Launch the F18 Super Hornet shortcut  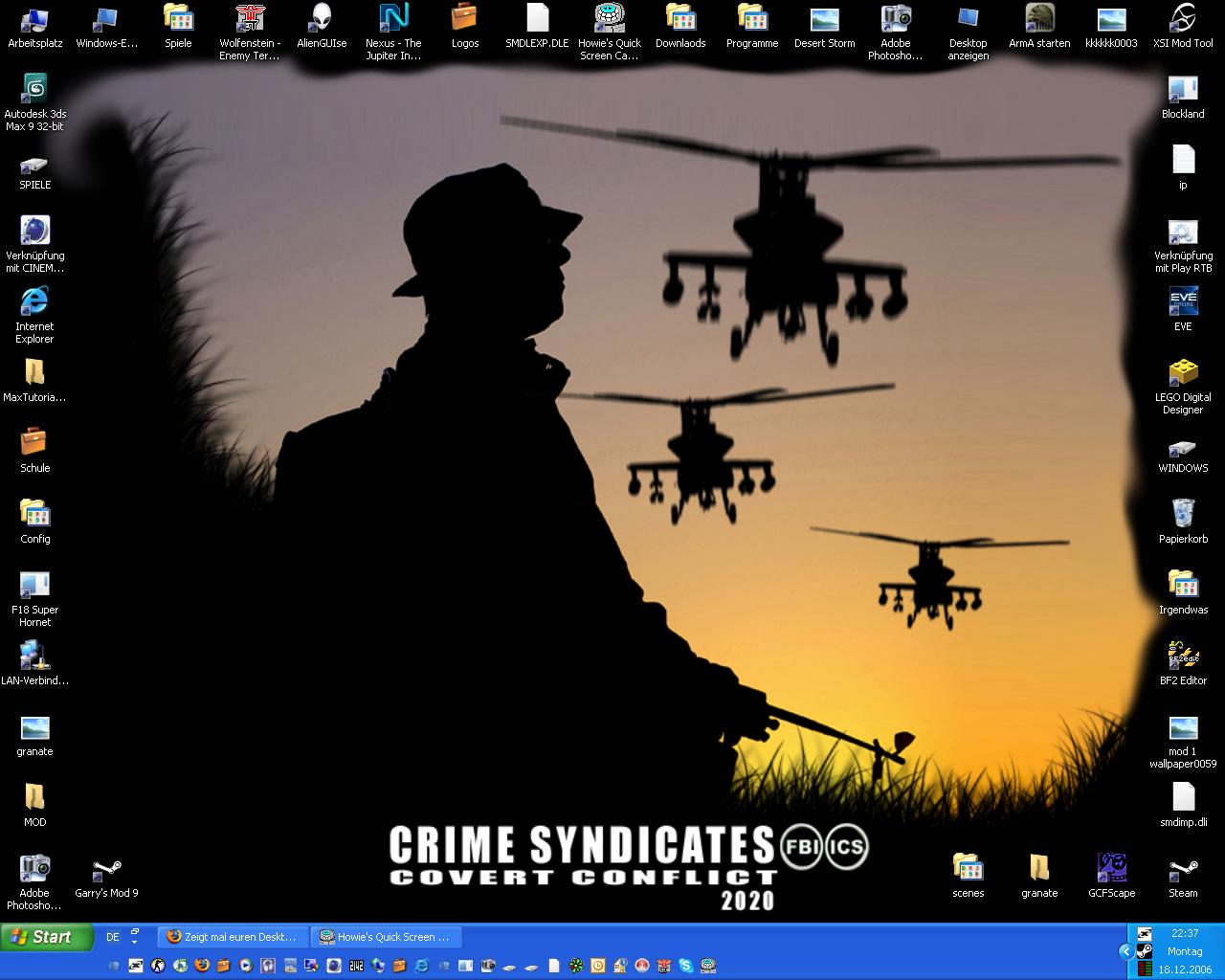pyautogui.click(x=34, y=599)
